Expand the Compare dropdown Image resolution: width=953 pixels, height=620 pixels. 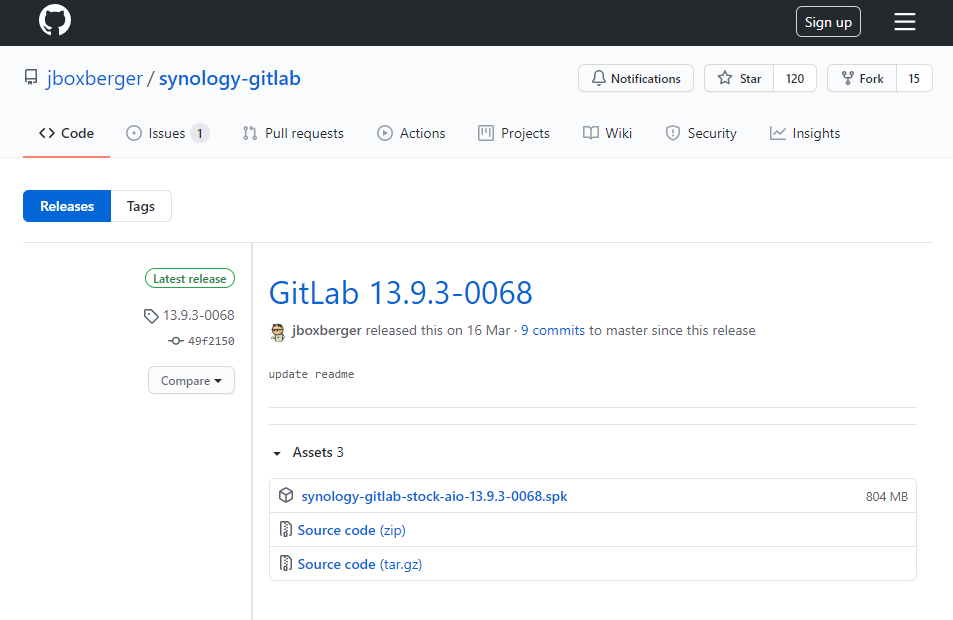pos(191,381)
